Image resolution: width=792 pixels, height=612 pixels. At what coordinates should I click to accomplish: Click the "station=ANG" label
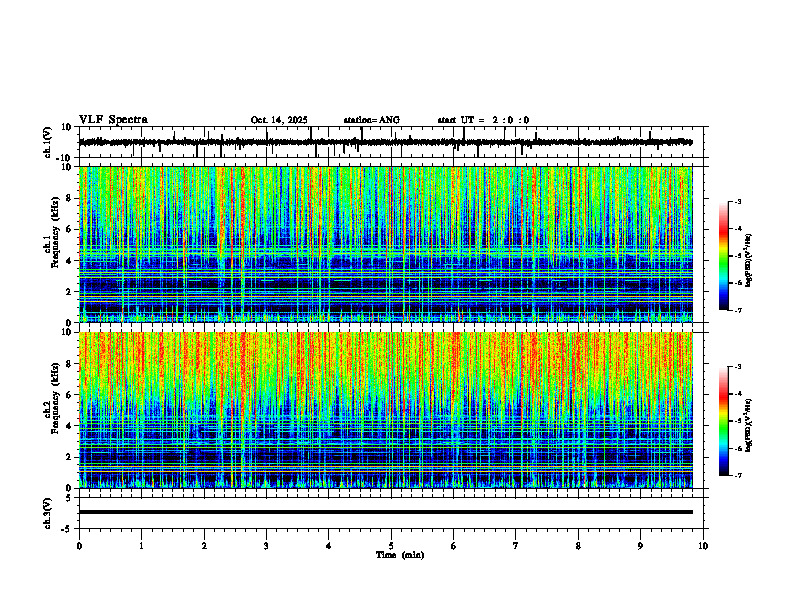pos(372,120)
